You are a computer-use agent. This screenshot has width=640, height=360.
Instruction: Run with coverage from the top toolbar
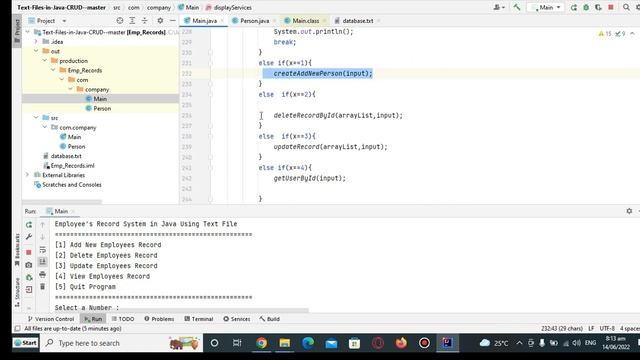click(598, 7)
